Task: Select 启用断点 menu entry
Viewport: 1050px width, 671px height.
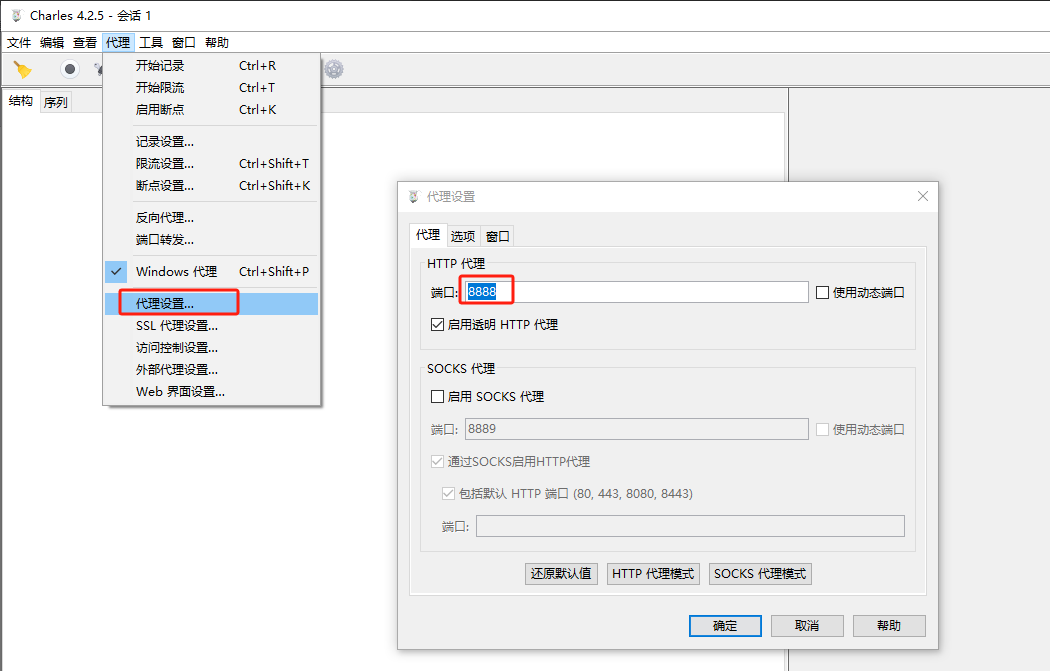Action: tap(212, 110)
